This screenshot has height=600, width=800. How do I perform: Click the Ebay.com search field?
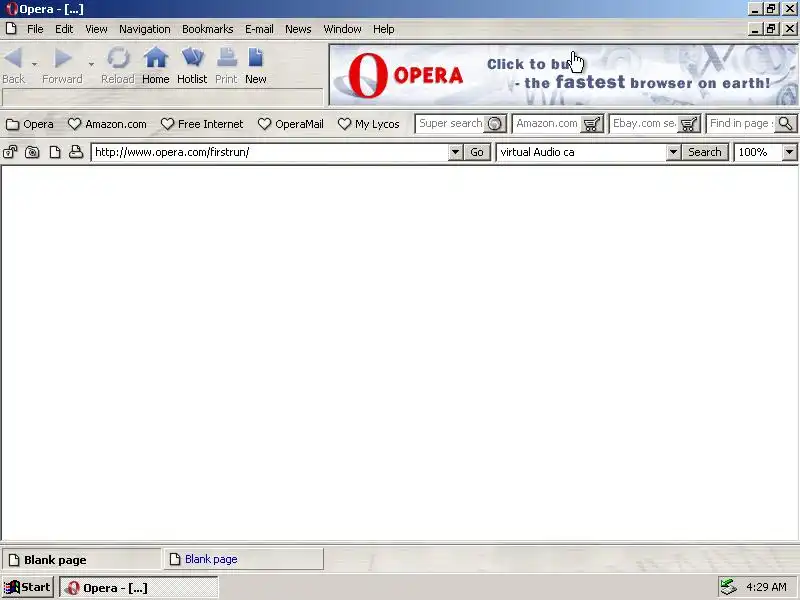tap(644, 123)
